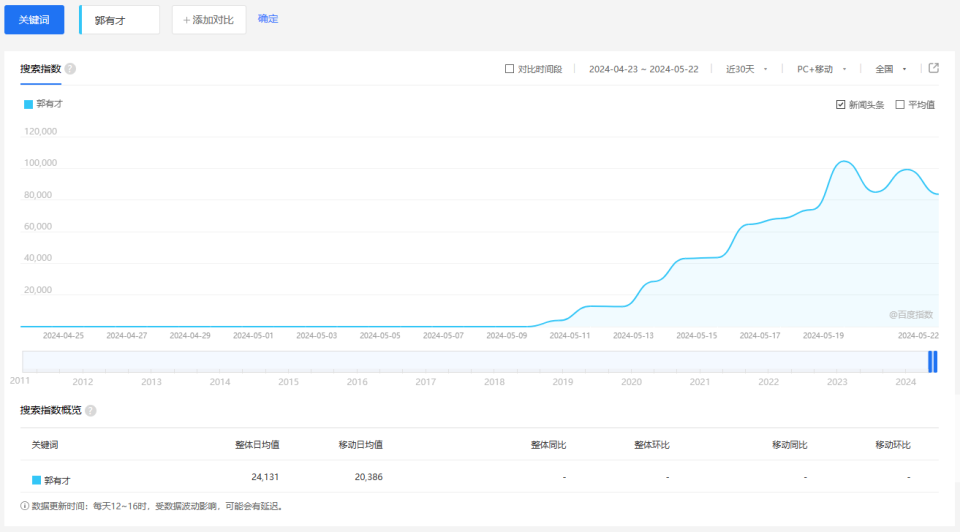Click the help icon next to 搜索指数概览
Viewport: 960px width, 532px height.
pos(91,411)
